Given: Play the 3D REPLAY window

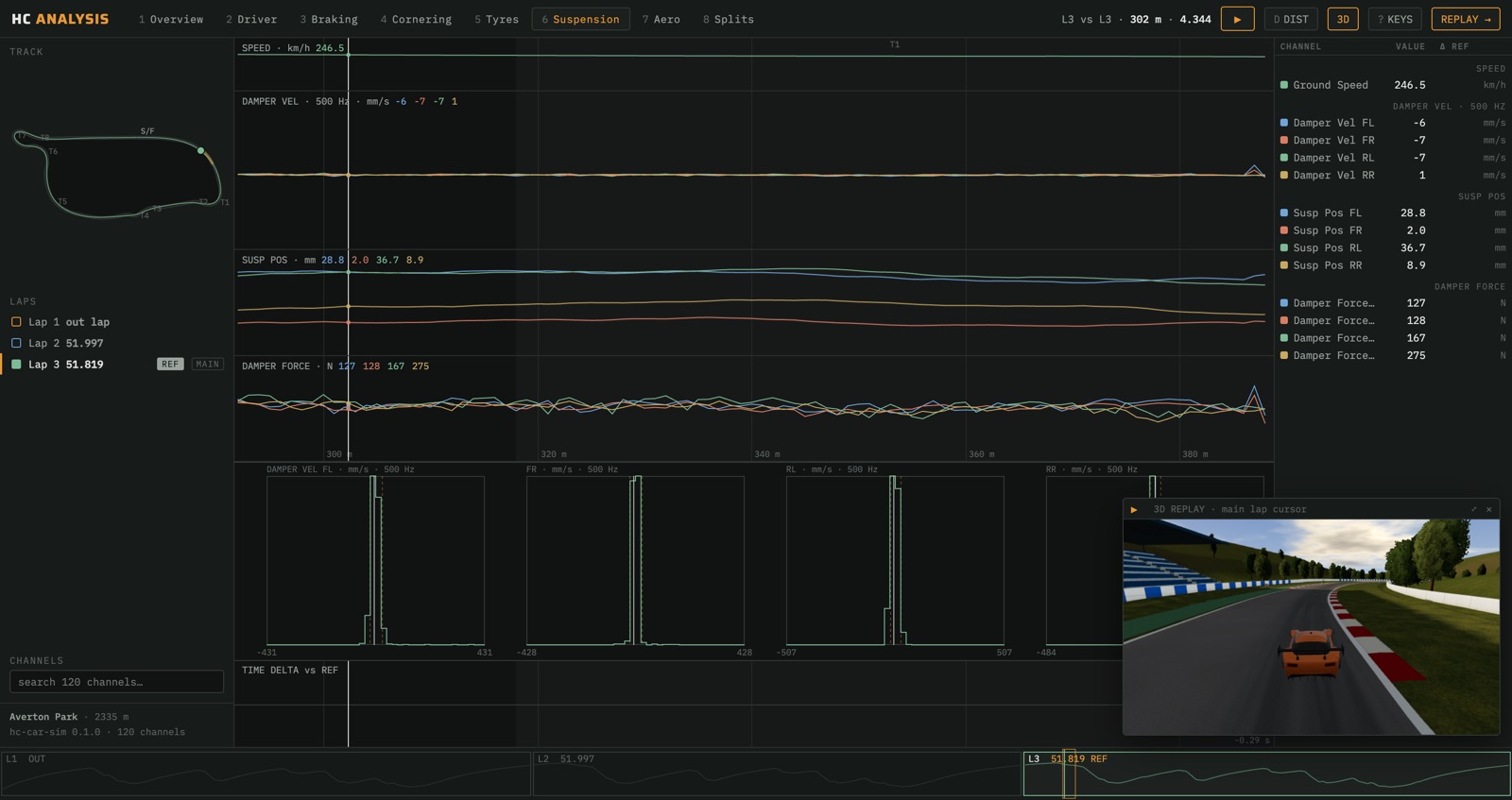Looking at the screenshot, I should (1134, 509).
